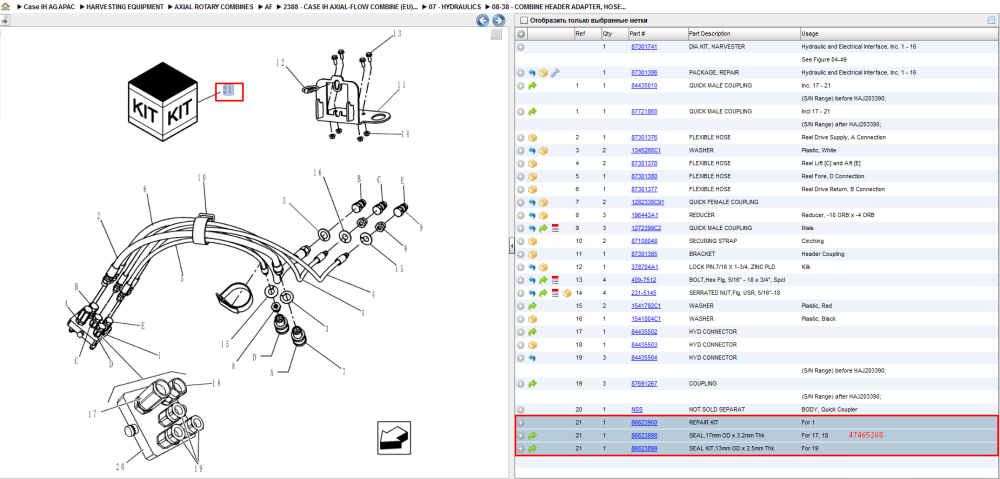
Task: Click green arrow on COUPLING 87691267 row
Action: (x=532, y=383)
